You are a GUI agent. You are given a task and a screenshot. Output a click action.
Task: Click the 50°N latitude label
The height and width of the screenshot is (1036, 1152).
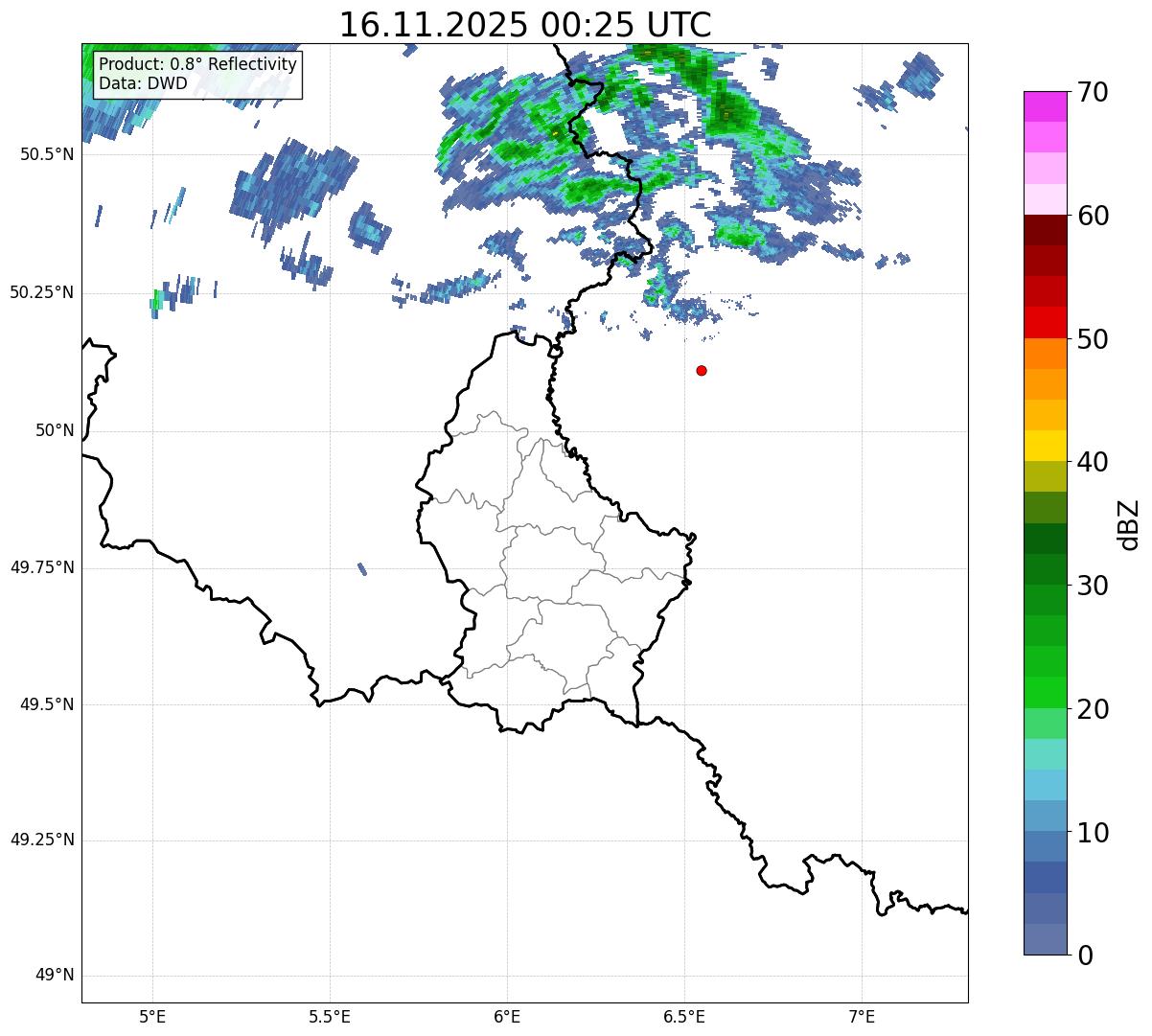pos(55,430)
